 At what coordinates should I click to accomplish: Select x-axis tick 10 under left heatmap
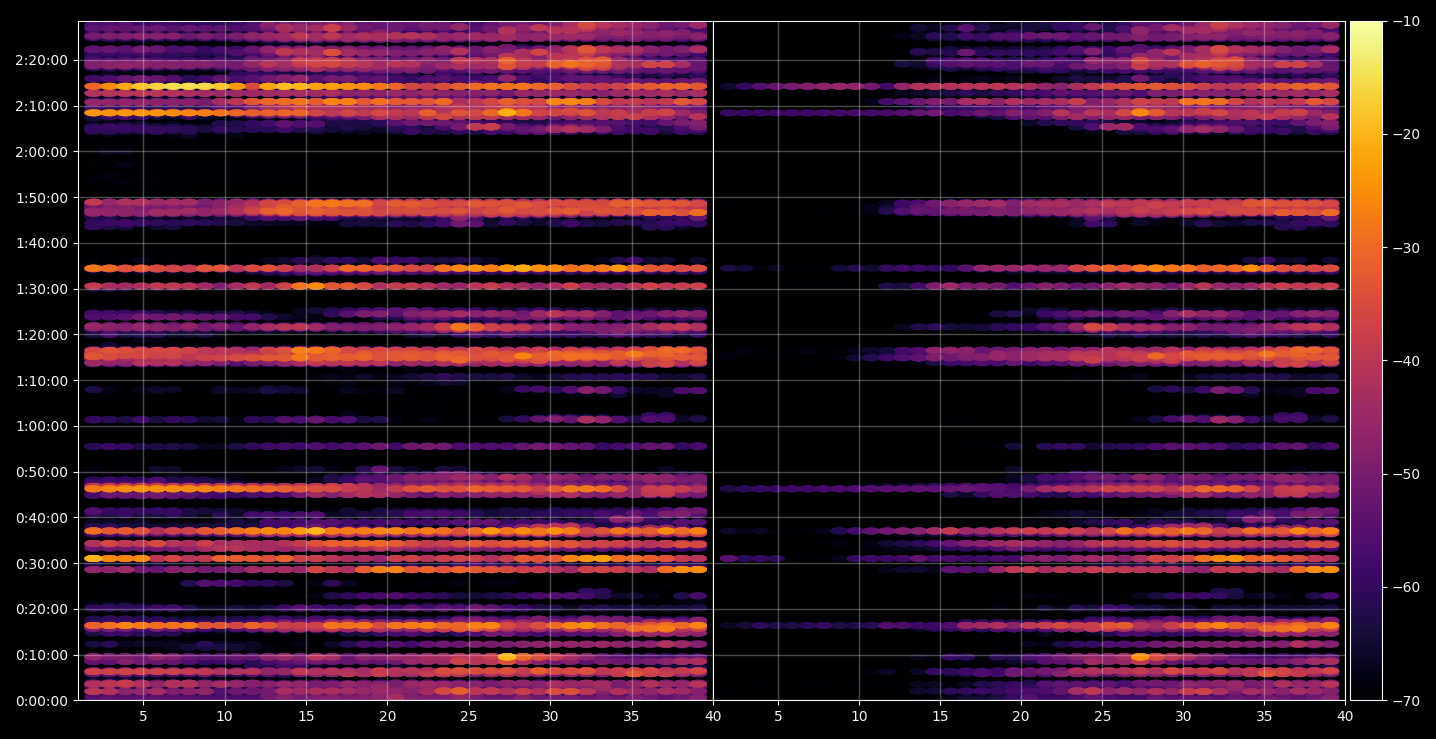(x=224, y=716)
